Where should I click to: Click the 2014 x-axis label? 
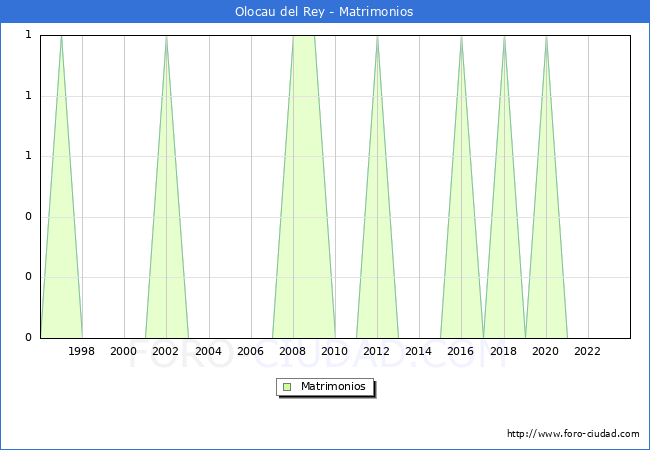pos(419,351)
